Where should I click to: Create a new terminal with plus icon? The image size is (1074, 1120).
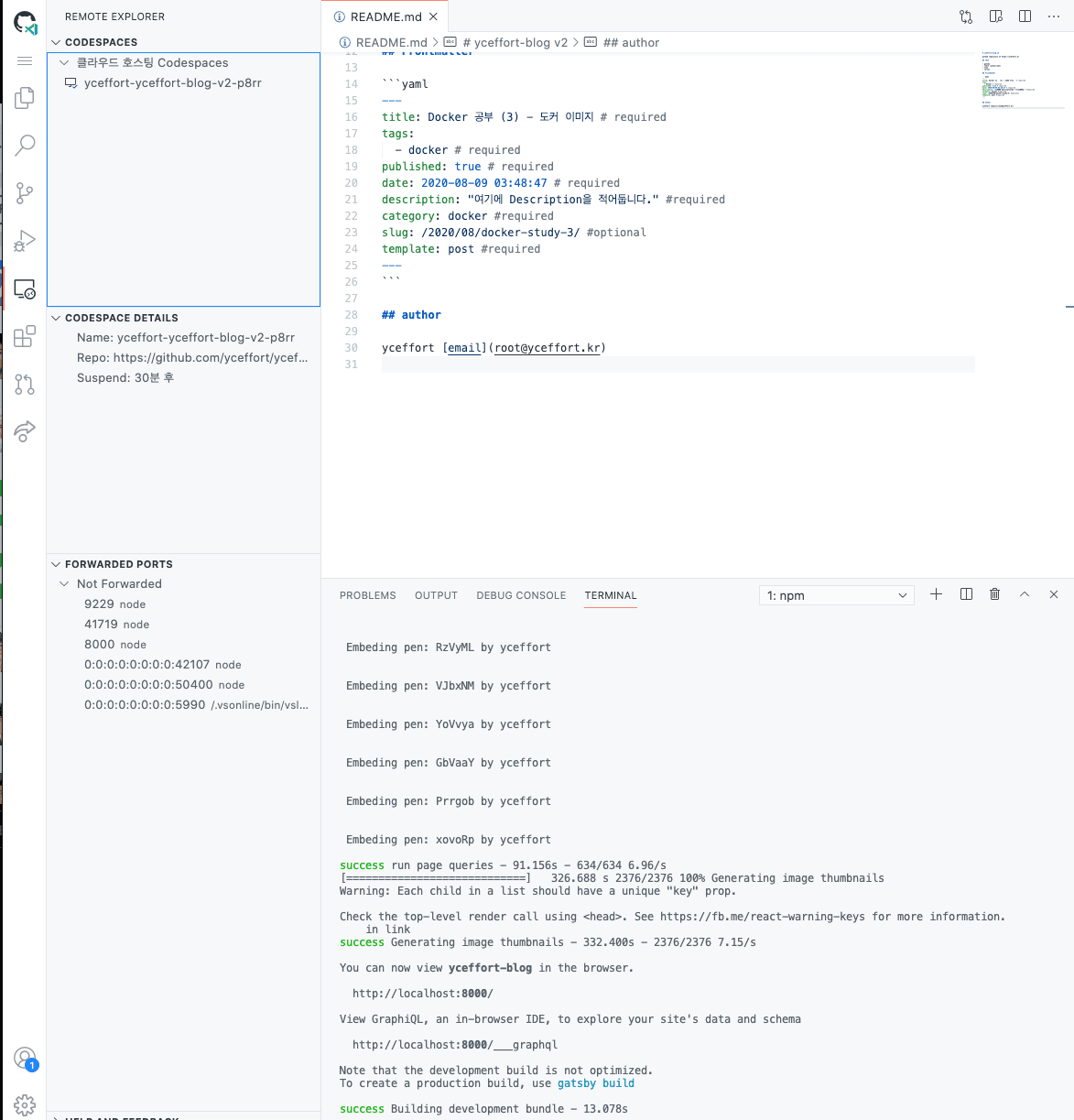click(936, 594)
